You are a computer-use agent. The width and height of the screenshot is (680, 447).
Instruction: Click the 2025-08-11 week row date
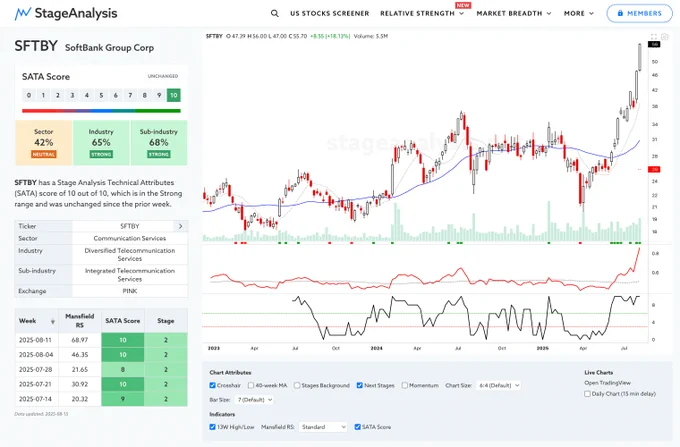36,340
